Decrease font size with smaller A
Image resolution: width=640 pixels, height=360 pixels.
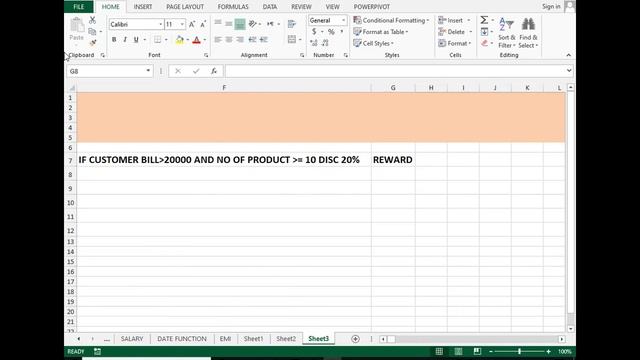click(x=203, y=24)
